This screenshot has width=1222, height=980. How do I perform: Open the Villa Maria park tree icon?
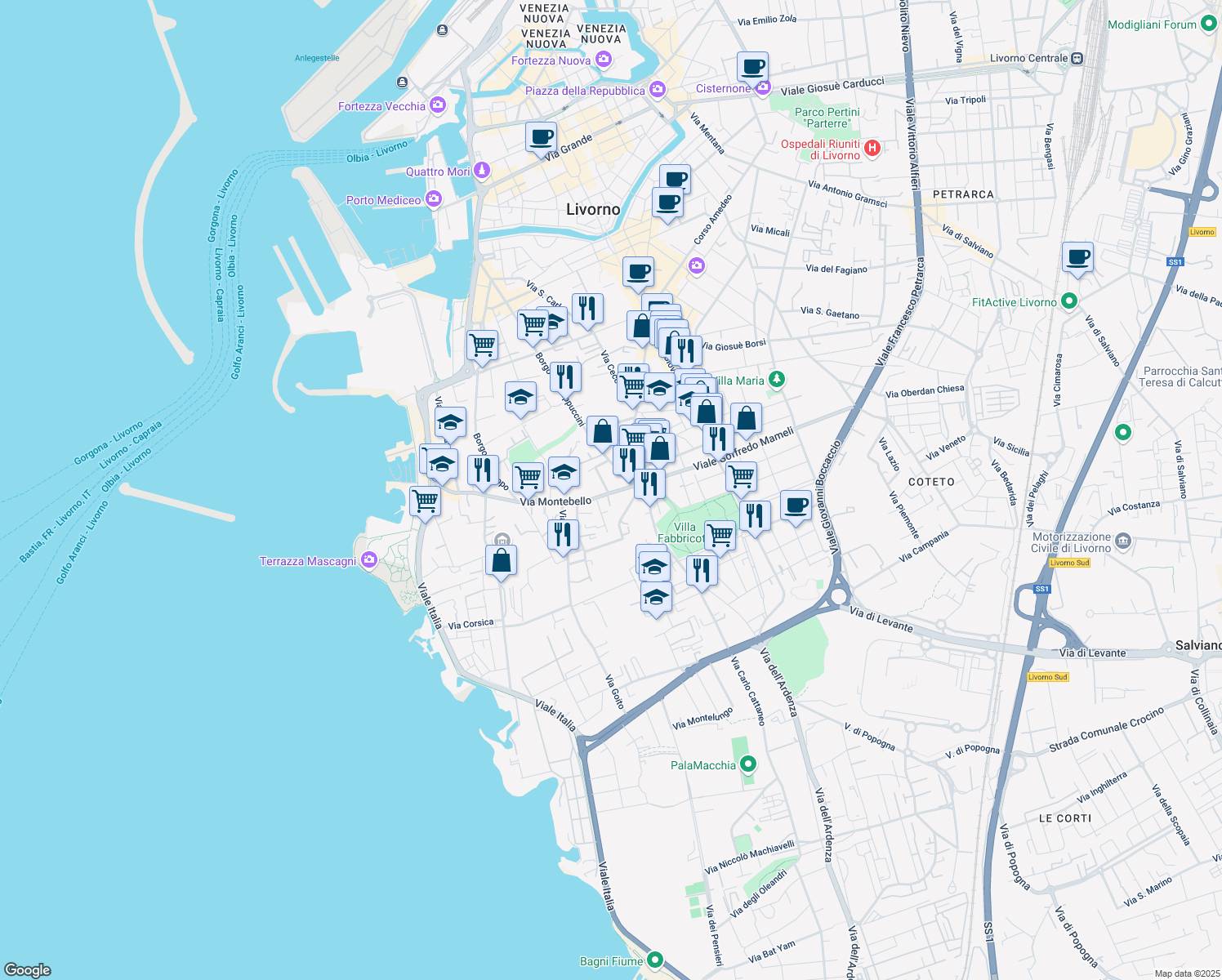[777, 380]
